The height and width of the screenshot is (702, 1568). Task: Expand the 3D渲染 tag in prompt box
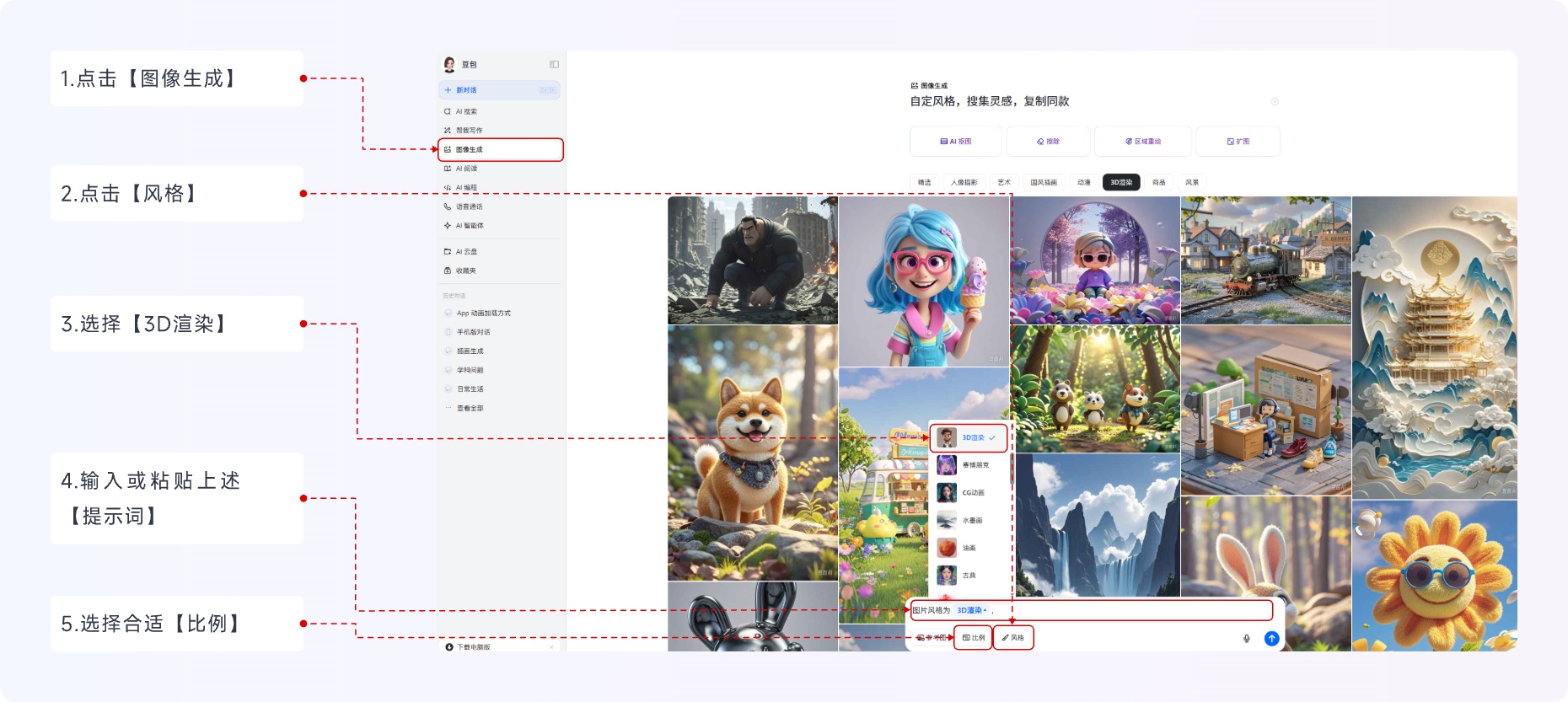972,610
